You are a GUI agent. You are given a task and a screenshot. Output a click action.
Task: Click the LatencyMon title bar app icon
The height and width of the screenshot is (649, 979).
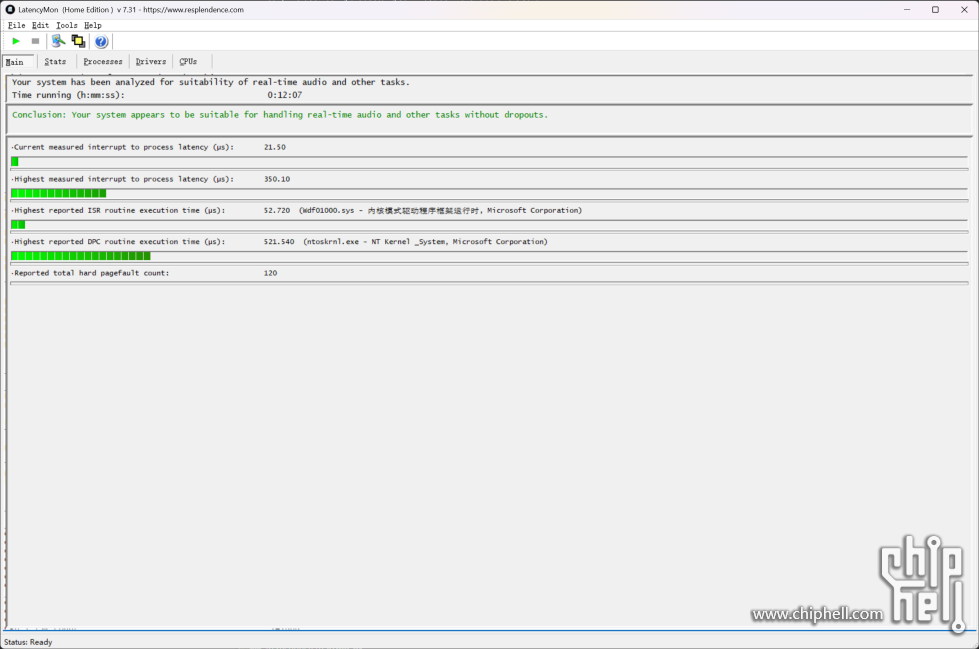pos(10,9)
